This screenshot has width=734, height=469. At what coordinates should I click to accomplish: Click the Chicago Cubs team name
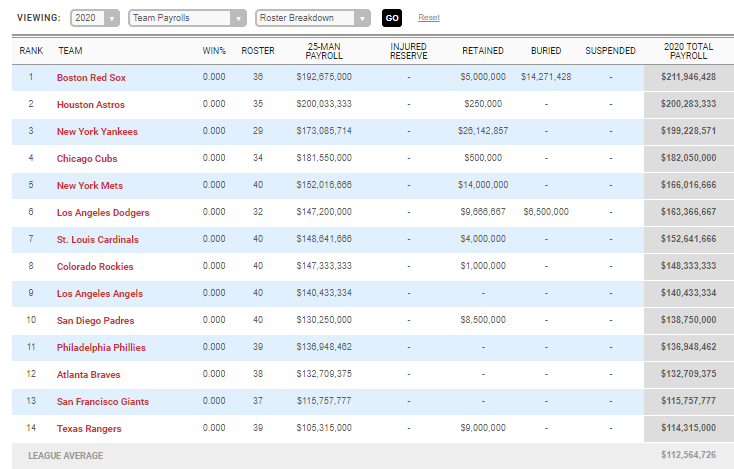87,158
